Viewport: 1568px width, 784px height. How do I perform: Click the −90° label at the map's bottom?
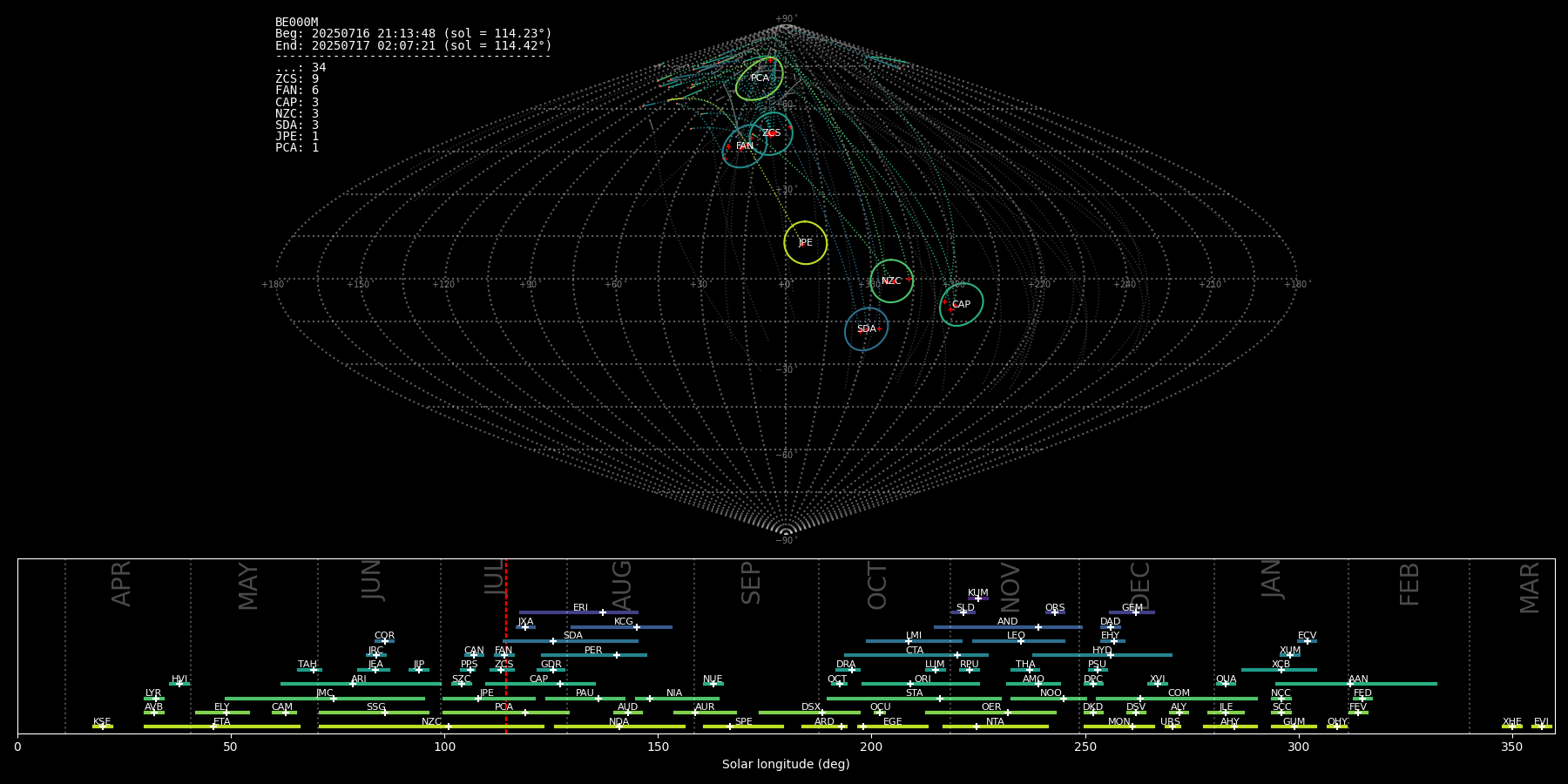click(x=786, y=541)
